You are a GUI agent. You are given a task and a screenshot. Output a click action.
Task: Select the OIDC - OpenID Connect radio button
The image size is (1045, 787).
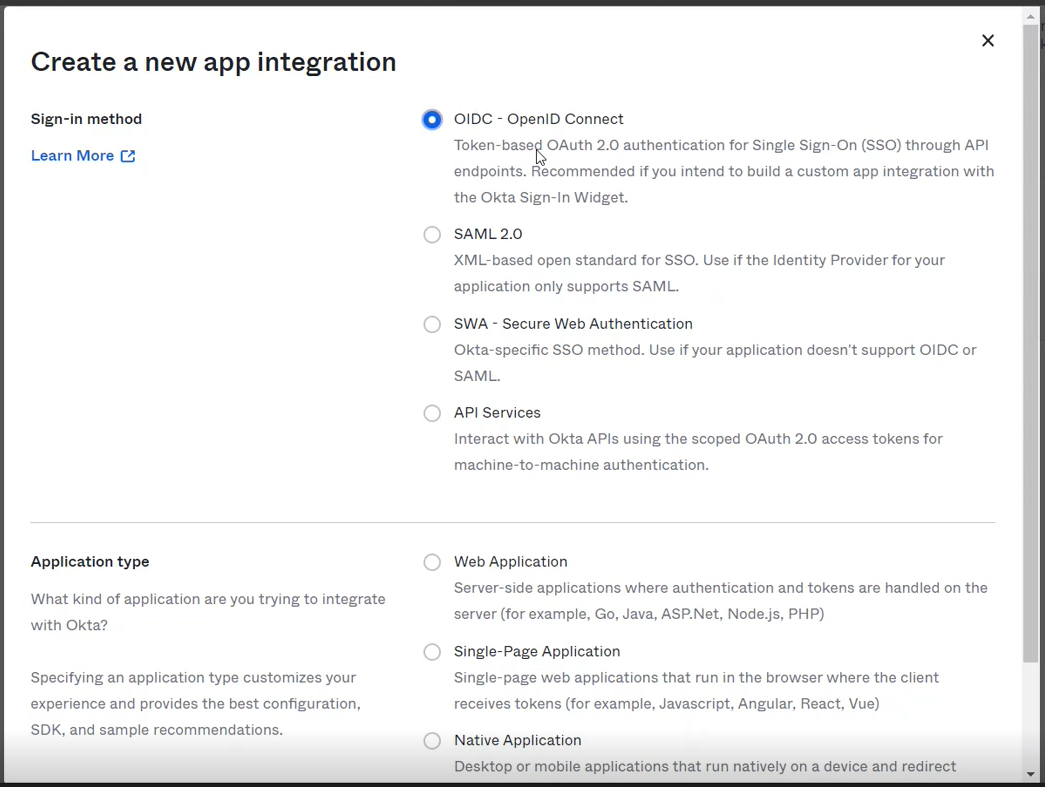(432, 120)
